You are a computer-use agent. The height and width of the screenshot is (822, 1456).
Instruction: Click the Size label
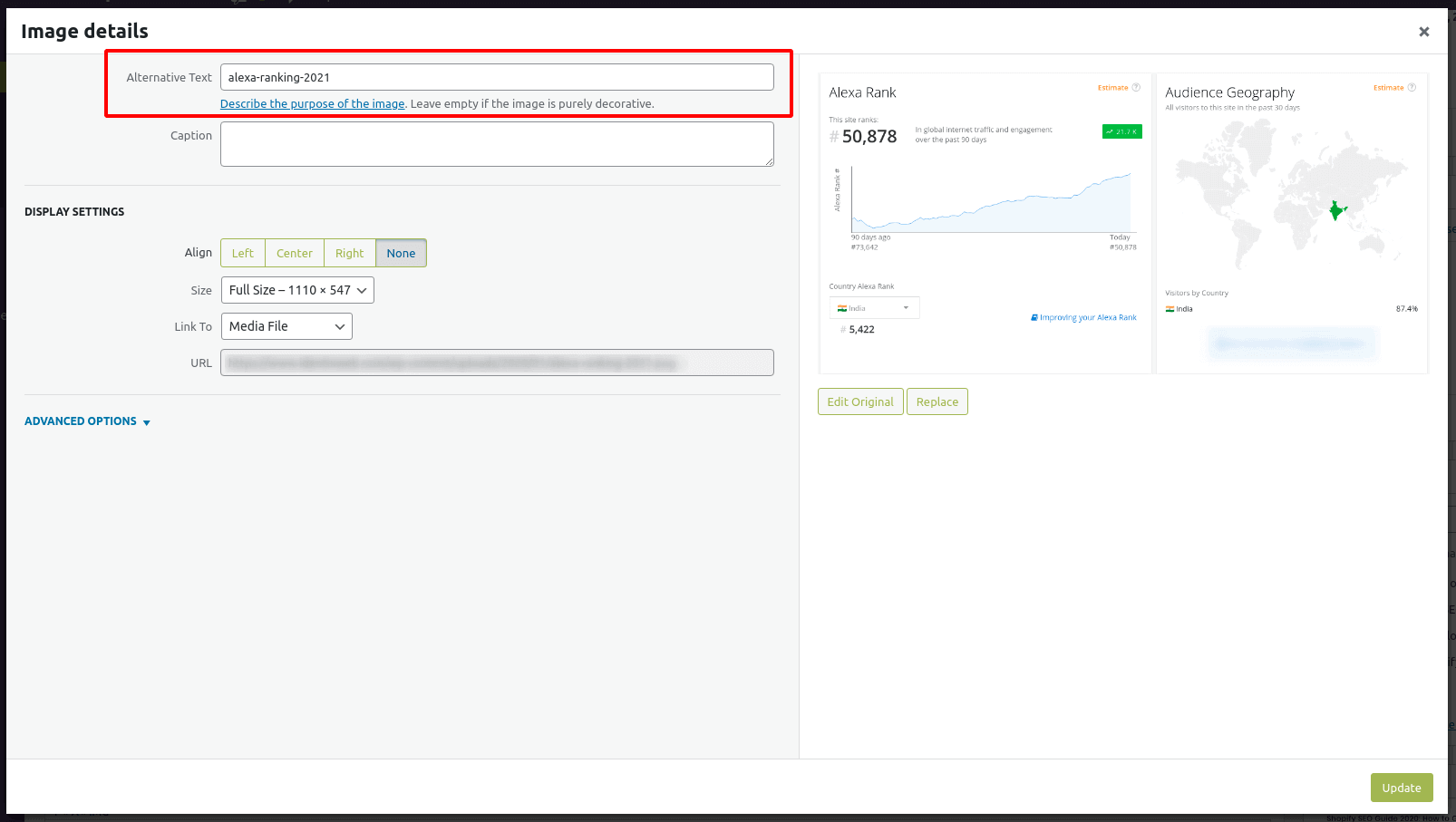[x=201, y=291]
